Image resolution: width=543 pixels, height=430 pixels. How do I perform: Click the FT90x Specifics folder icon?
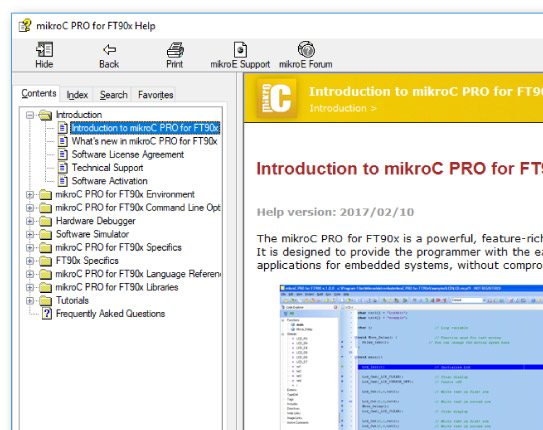click(45, 261)
